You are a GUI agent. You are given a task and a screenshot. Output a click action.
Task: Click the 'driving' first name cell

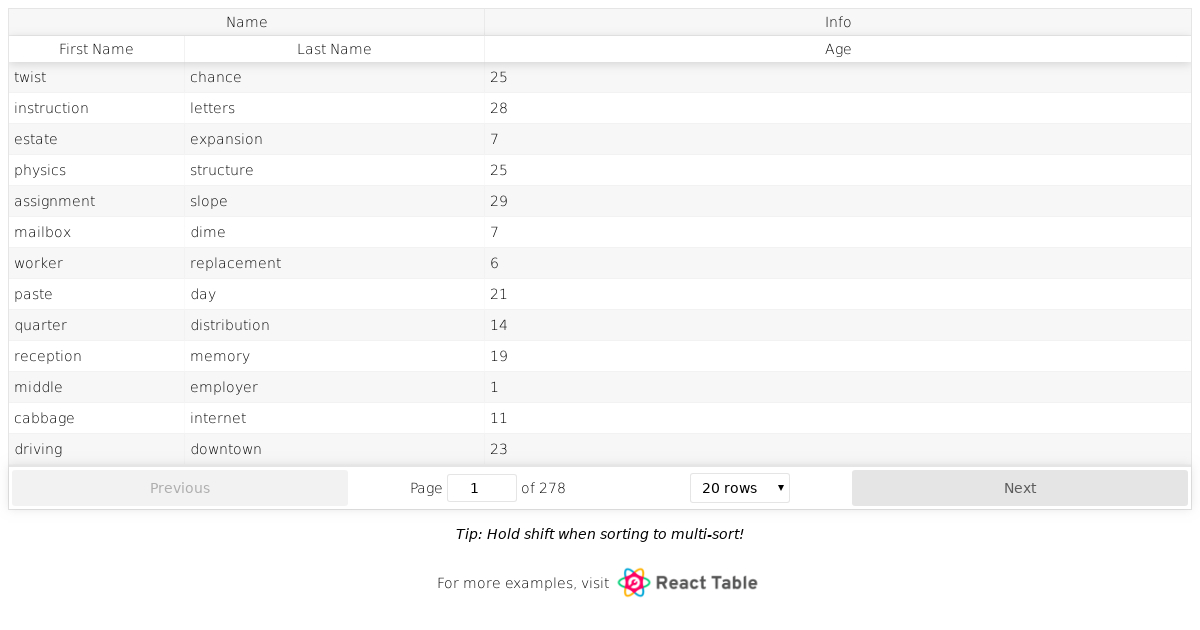(38, 449)
